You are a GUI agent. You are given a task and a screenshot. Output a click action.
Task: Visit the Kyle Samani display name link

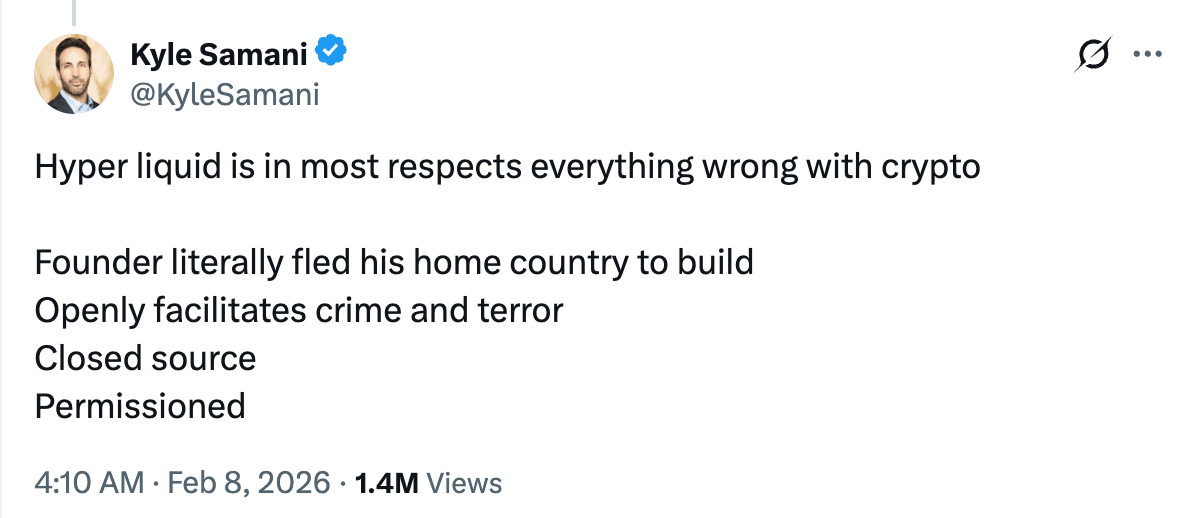[x=219, y=53]
